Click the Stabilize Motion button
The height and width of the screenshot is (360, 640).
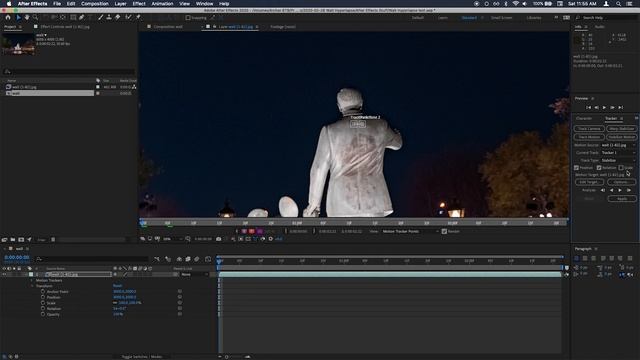622,137
